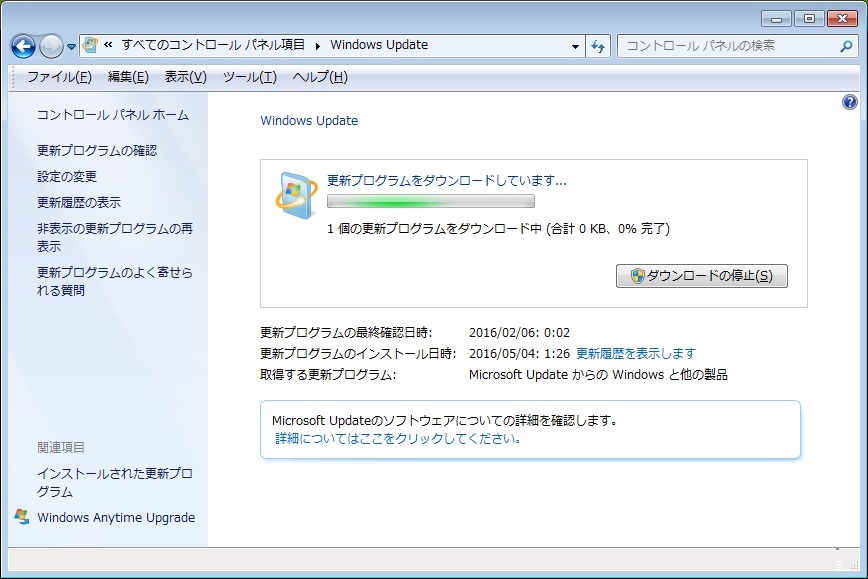Click the download progress bar
This screenshot has width=868, height=579.
coord(431,201)
